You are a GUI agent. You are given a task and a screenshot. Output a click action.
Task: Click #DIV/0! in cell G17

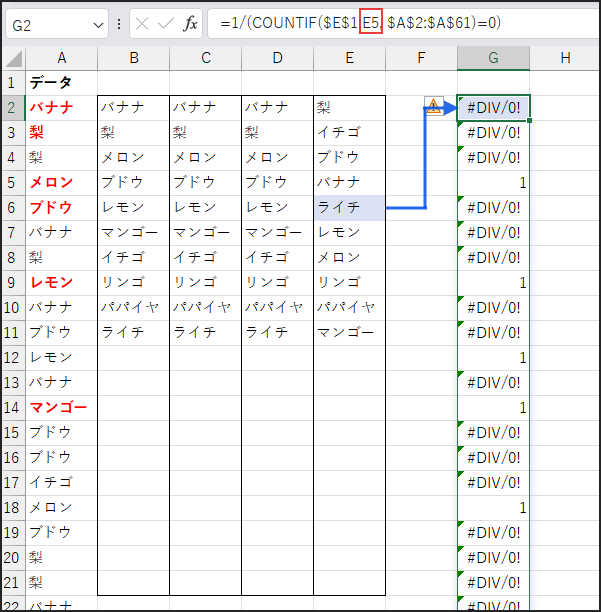[494, 482]
